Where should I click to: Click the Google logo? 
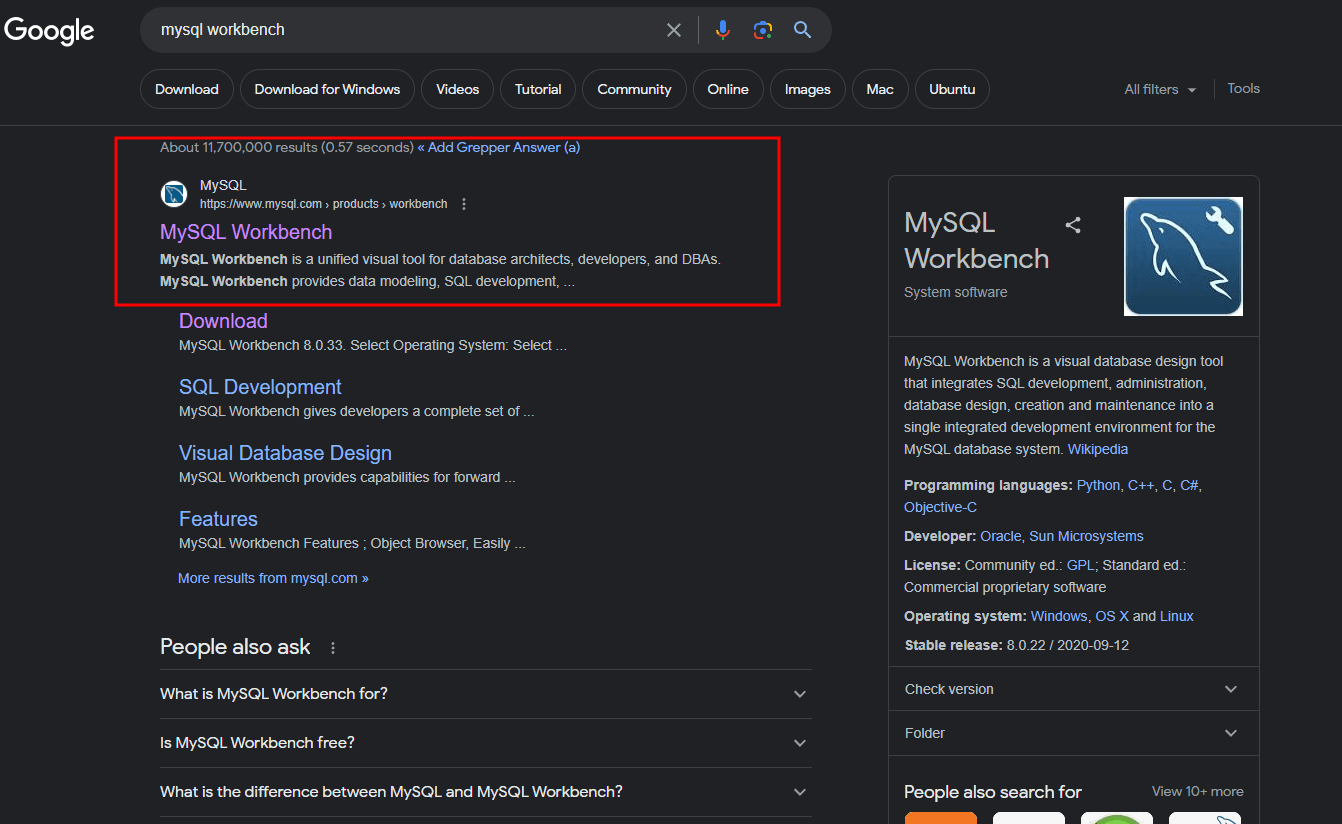pyautogui.click(x=49, y=30)
